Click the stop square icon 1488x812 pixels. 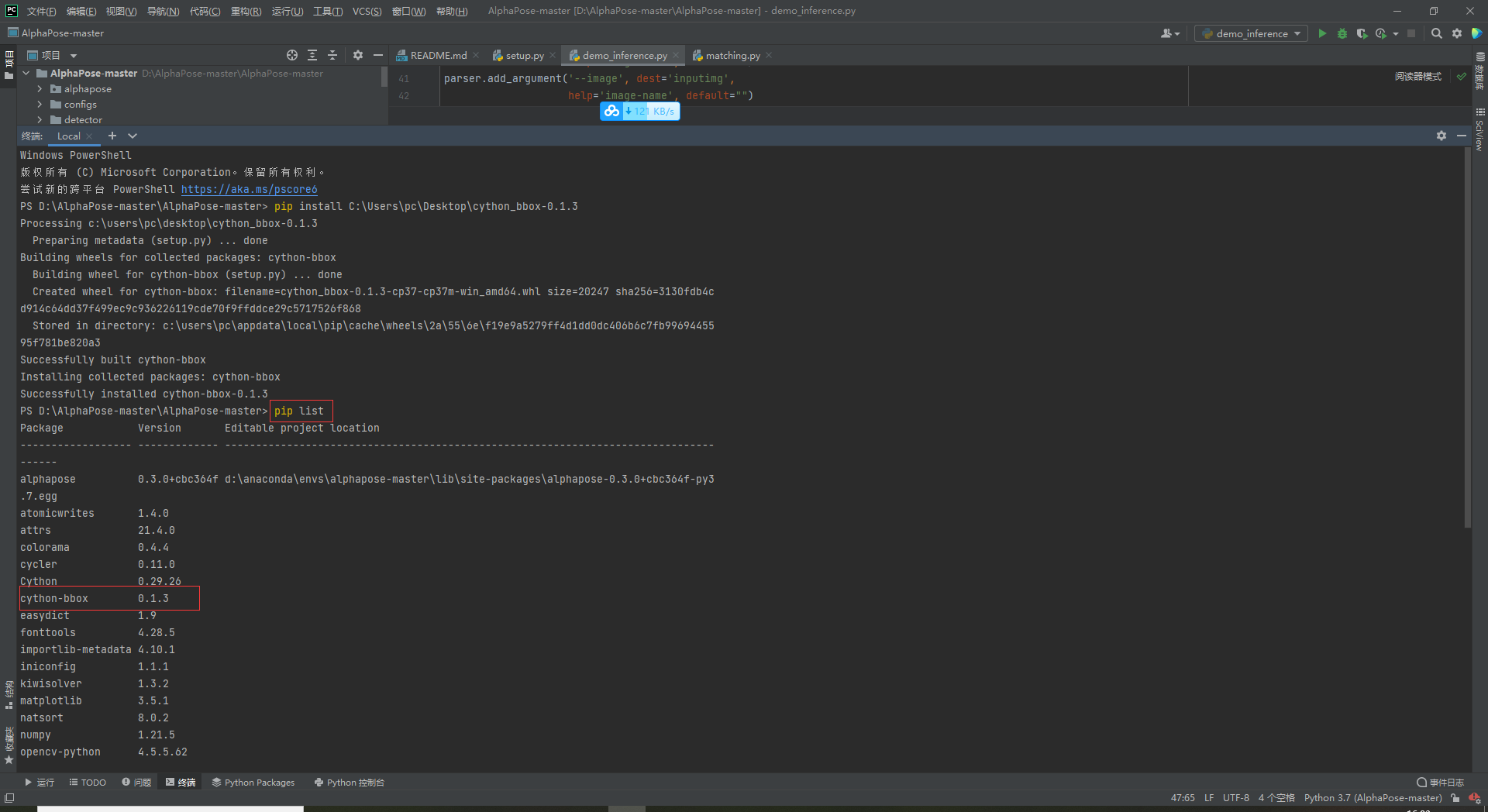pyautogui.click(x=1411, y=33)
